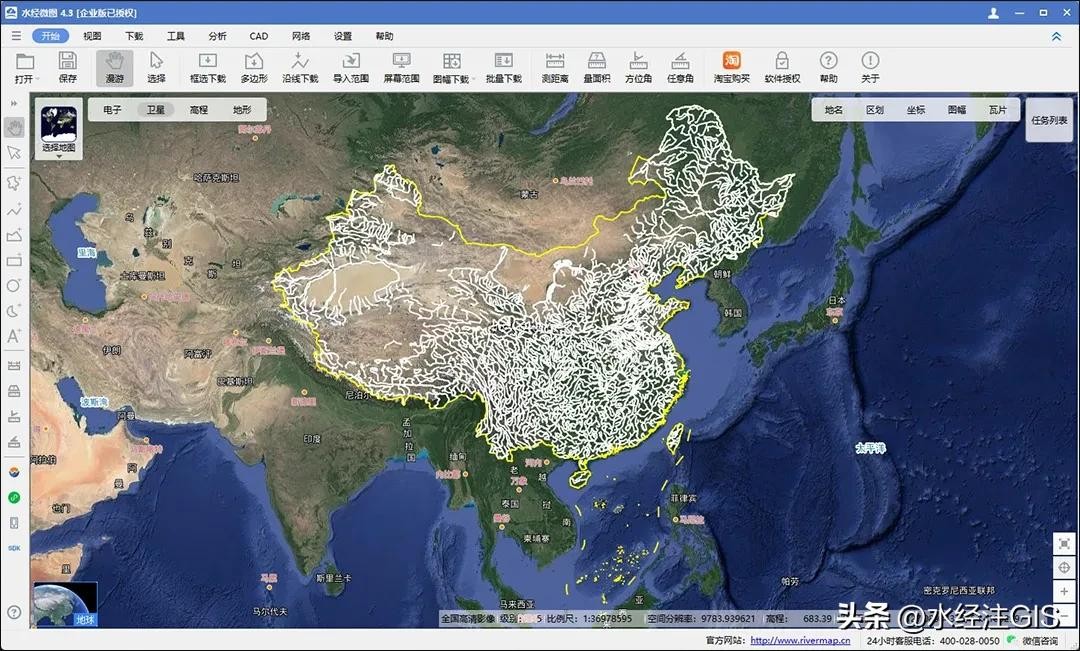Open the 软件授权 software license icon
Viewport: 1080px width, 651px height.
[782, 67]
